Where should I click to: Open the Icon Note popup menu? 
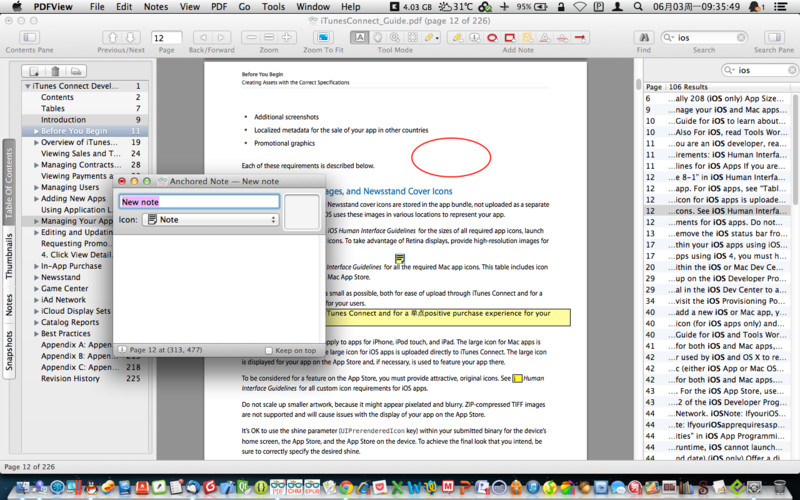[x=211, y=219]
